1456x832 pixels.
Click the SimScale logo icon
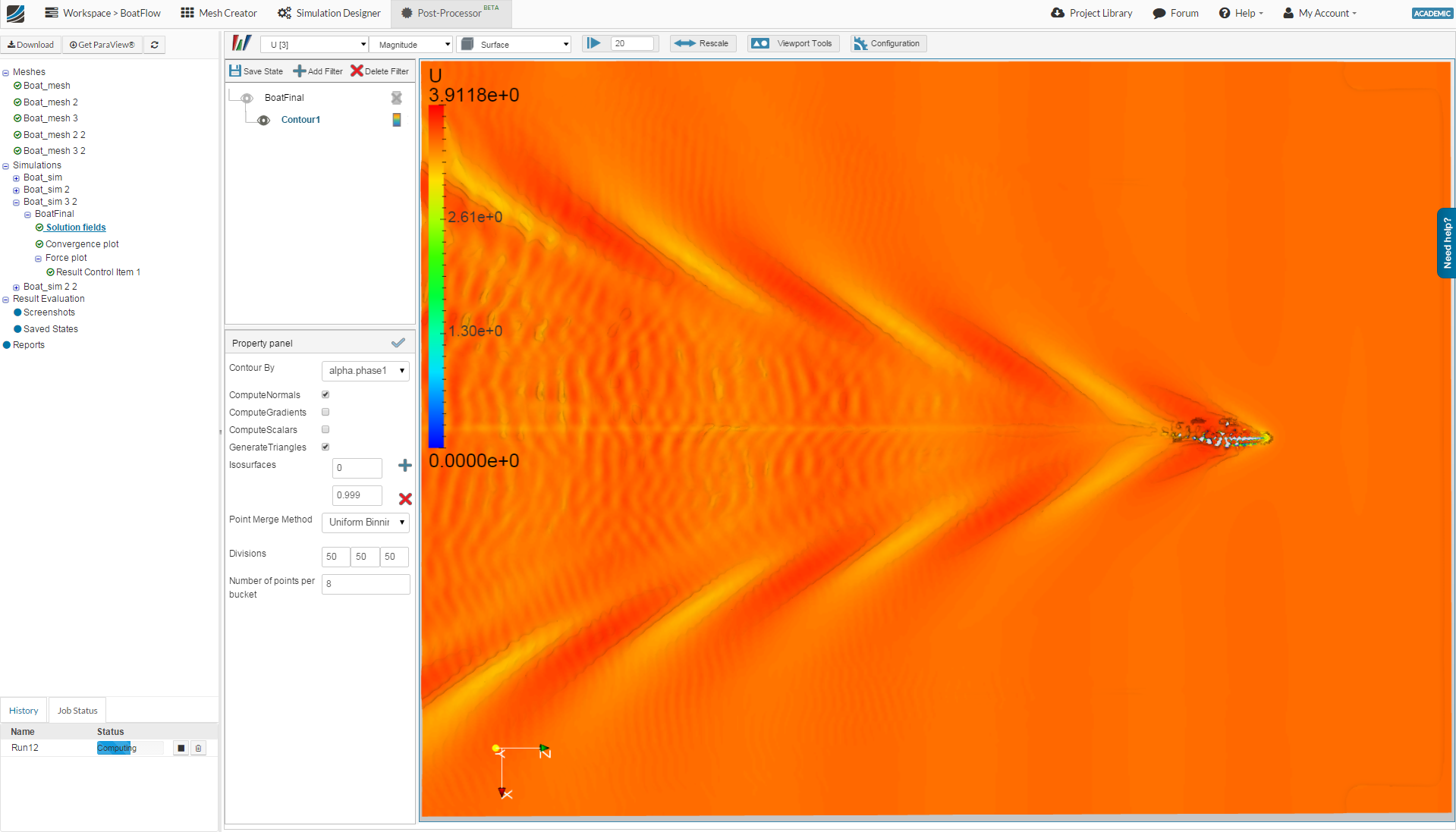point(15,13)
